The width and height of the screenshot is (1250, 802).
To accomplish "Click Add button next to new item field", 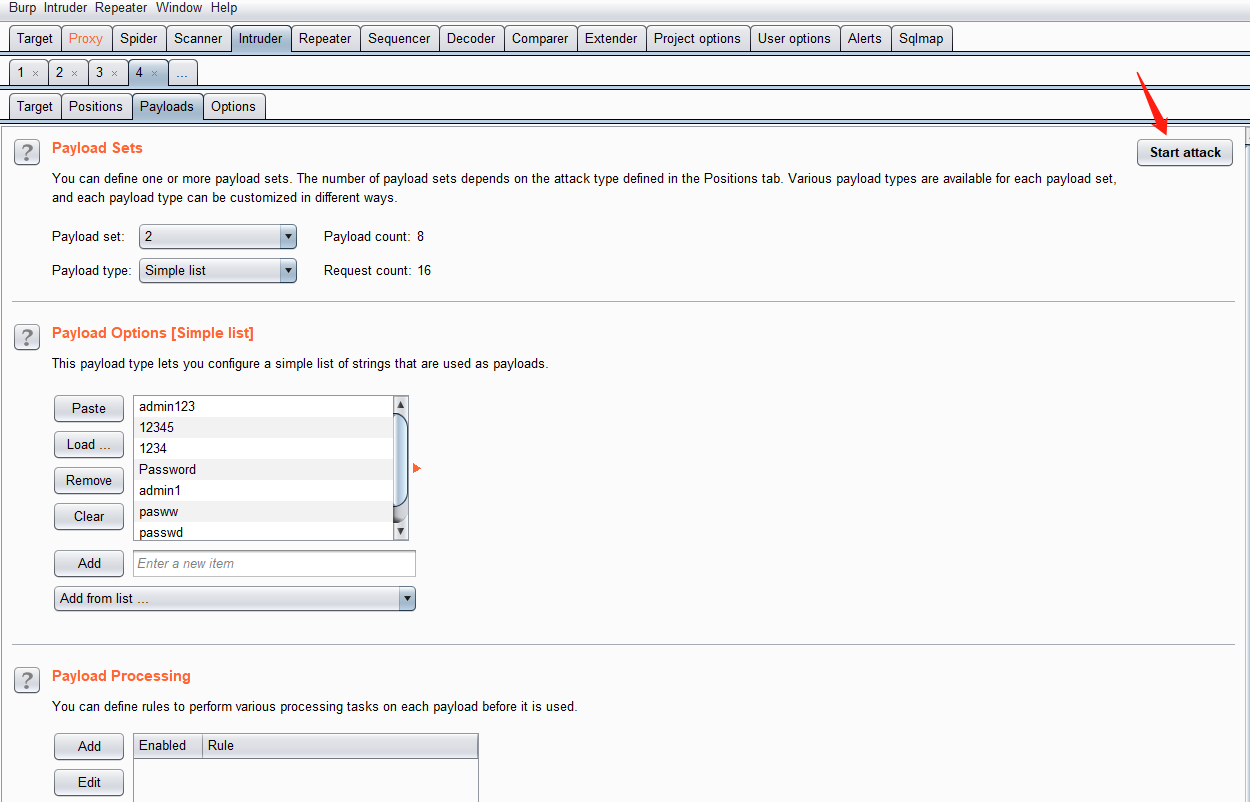I will click(x=89, y=563).
